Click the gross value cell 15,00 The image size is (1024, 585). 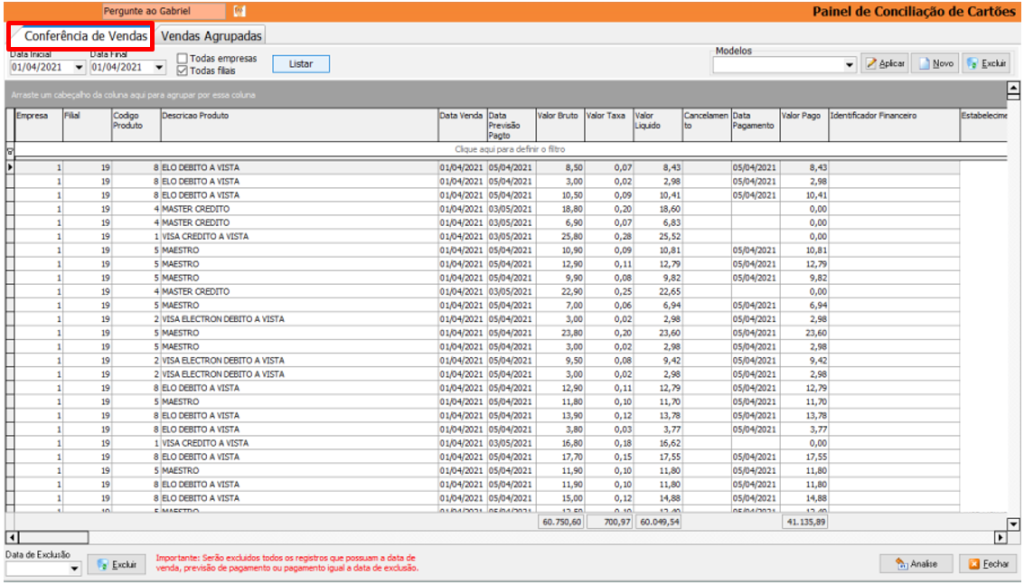(x=560, y=498)
